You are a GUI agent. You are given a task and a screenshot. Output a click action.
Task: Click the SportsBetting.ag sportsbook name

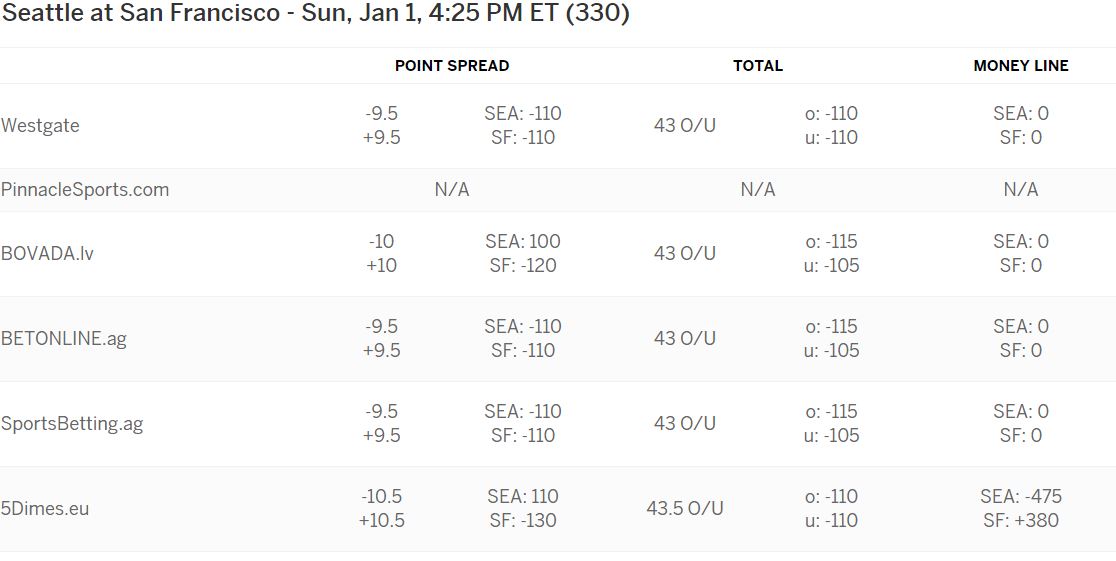coord(72,424)
